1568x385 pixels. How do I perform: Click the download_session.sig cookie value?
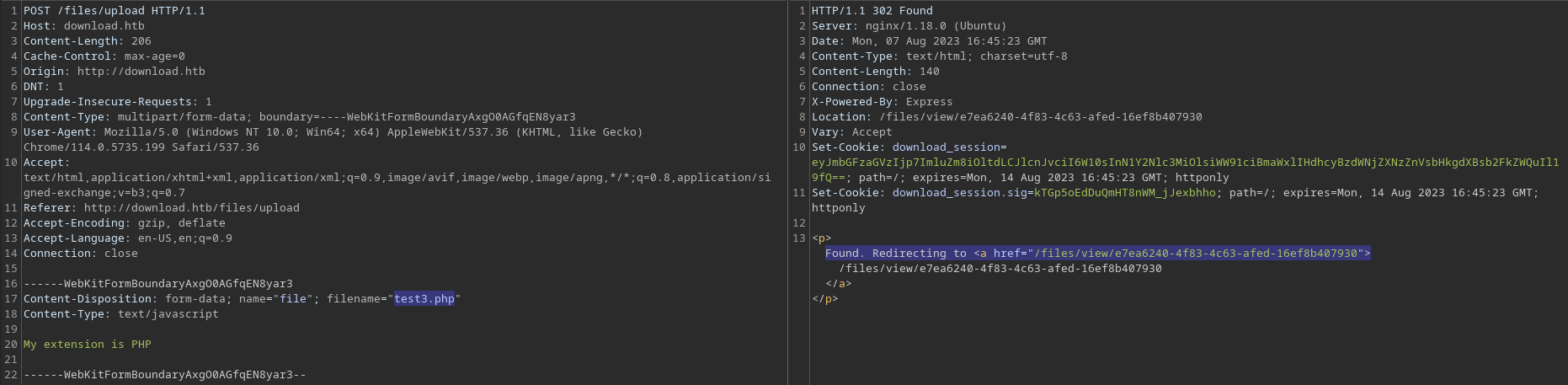(1125, 193)
